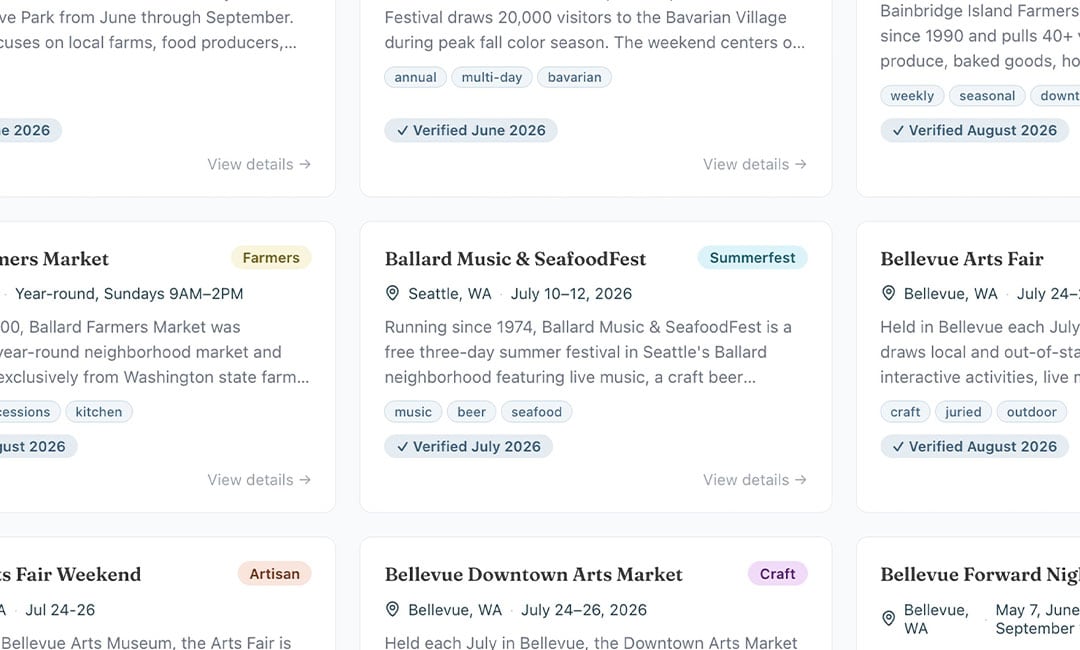
Task: Click the 'seafood' tag
Action: 537,412
